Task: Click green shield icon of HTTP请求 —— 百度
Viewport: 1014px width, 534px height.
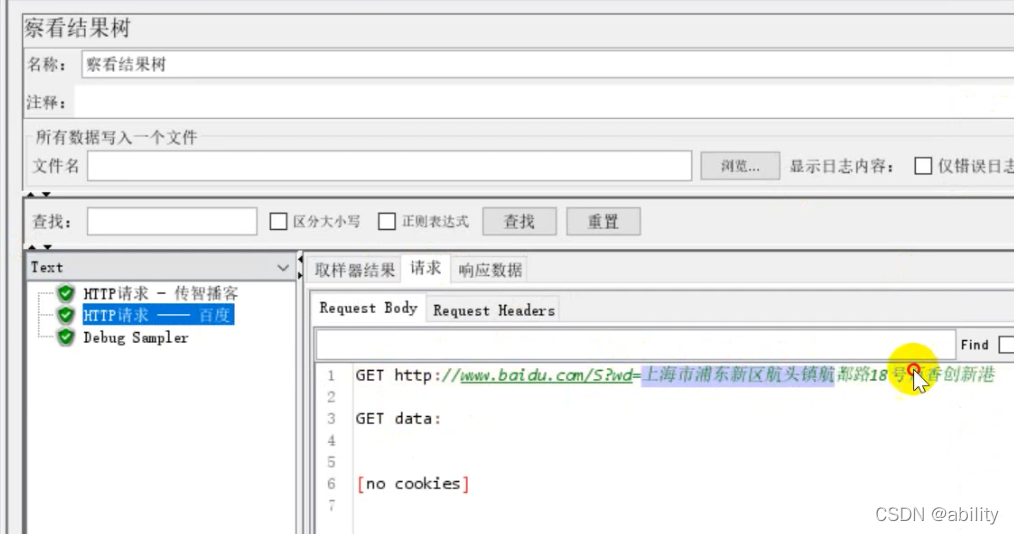Action: pos(65,315)
